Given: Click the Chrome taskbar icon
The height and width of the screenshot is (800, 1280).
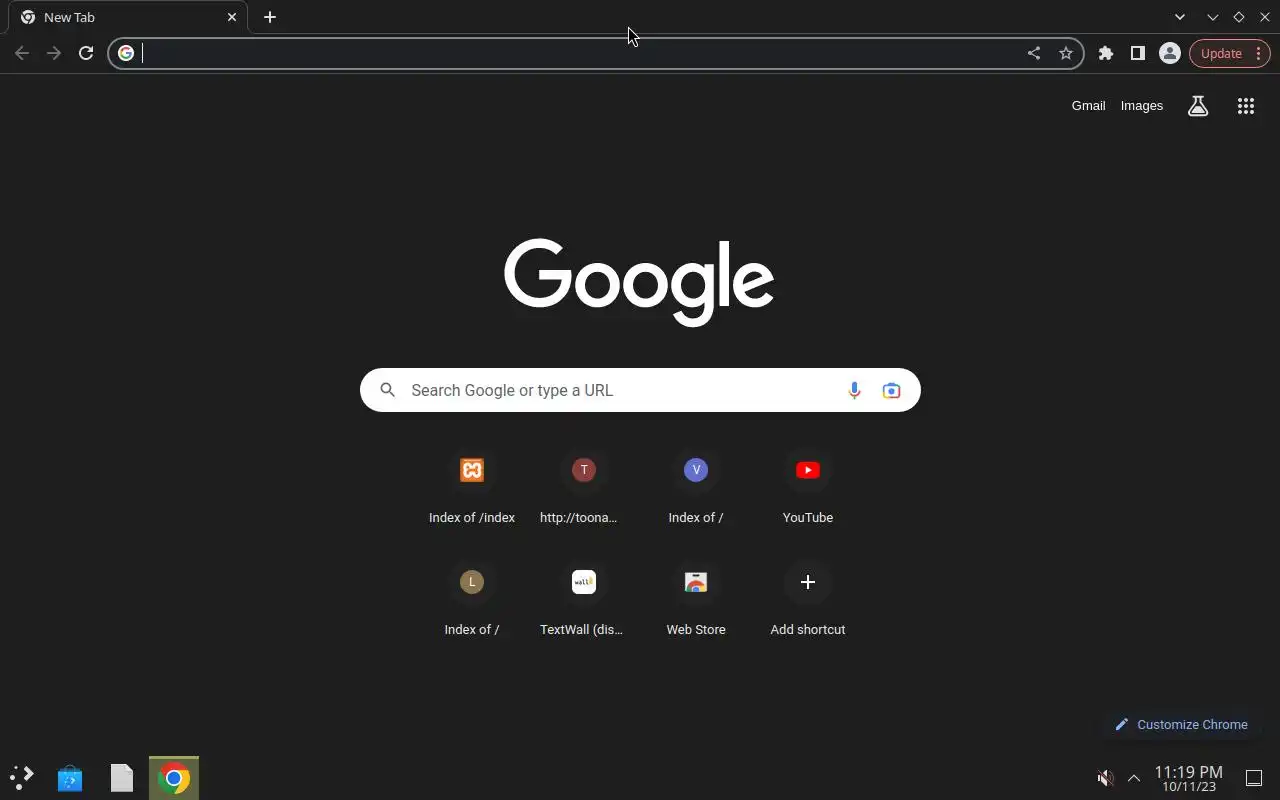Looking at the screenshot, I should tap(174, 778).
